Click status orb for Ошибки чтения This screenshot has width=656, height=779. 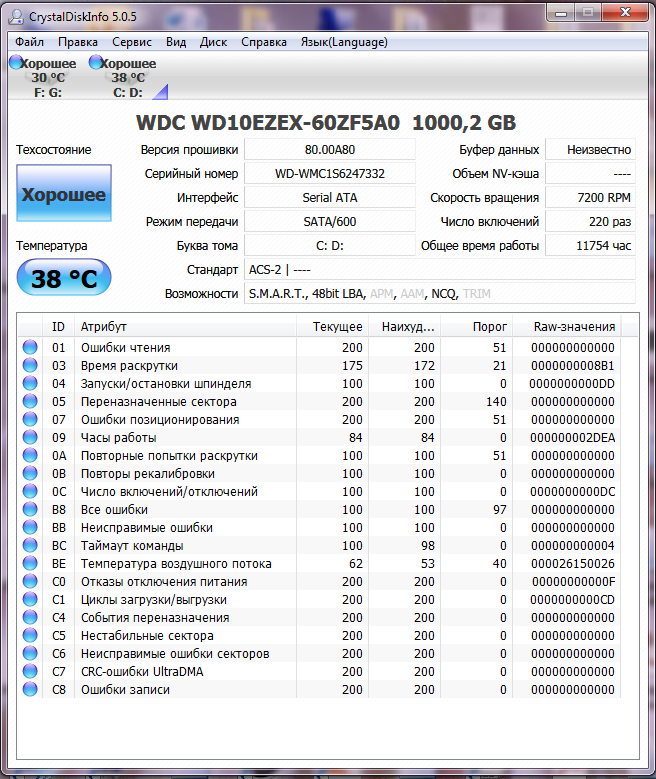pyautogui.click(x=30, y=347)
